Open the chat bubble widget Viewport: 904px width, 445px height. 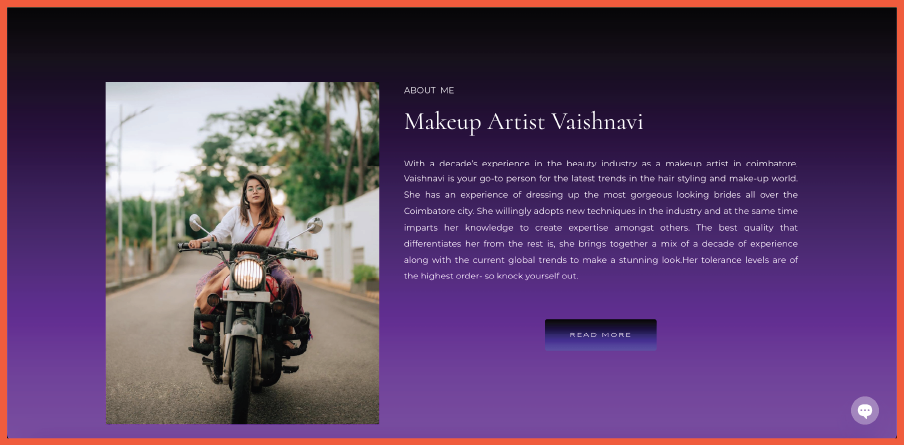[864, 410]
